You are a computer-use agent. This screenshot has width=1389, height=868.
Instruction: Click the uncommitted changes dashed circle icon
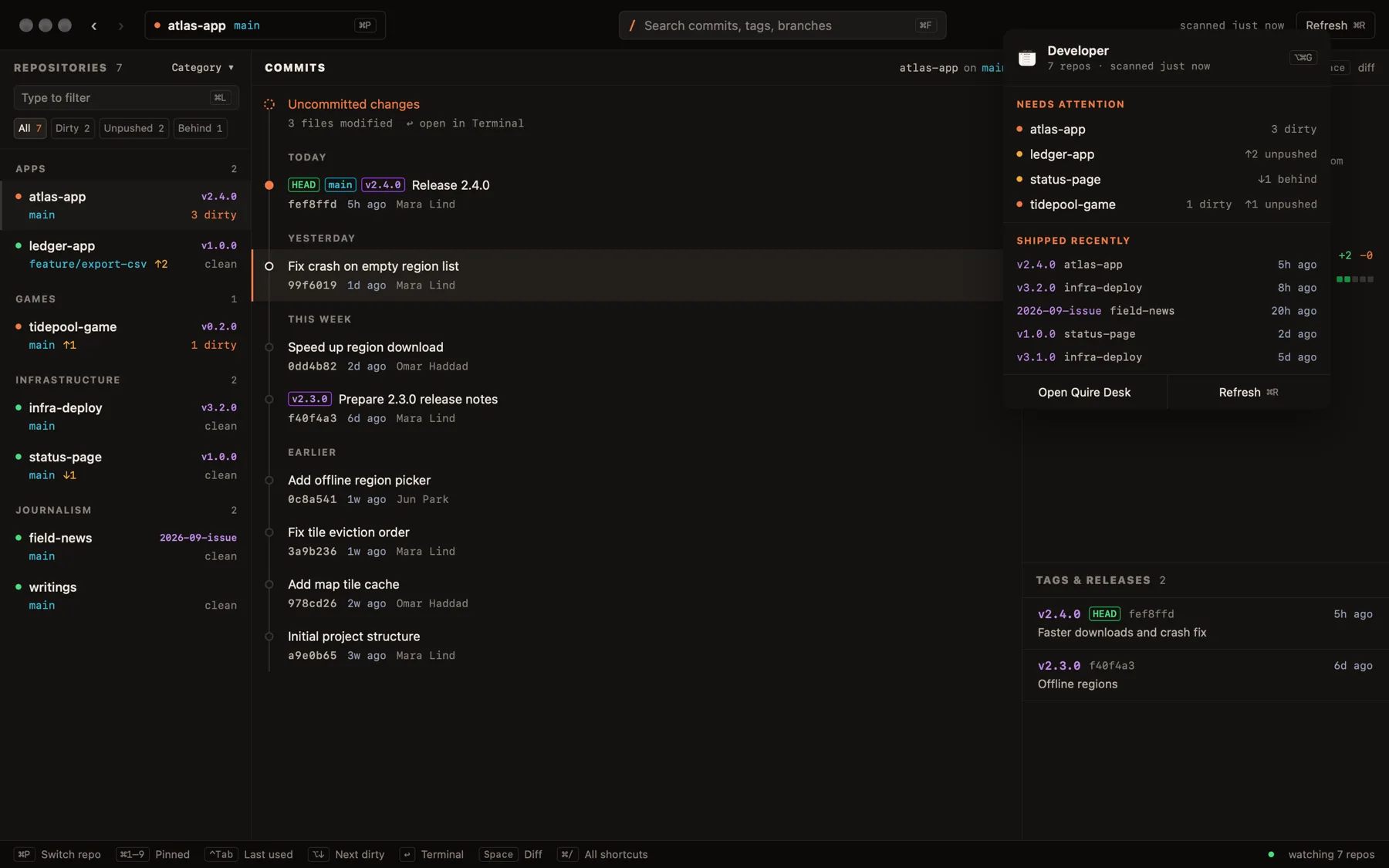point(269,104)
